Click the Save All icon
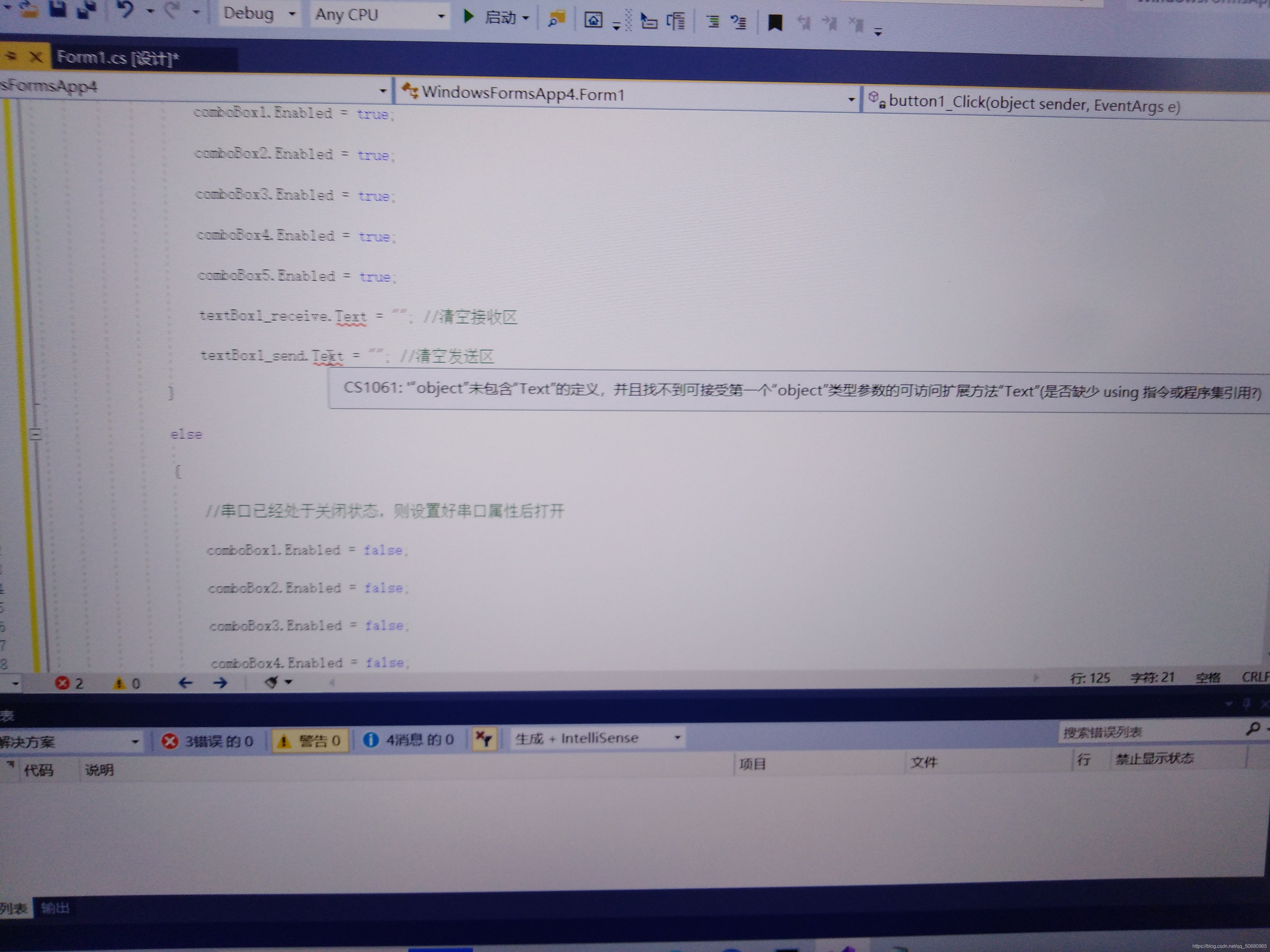Image resolution: width=1270 pixels, height=952 pixels. pyautogui.click(x=86, y=10)
